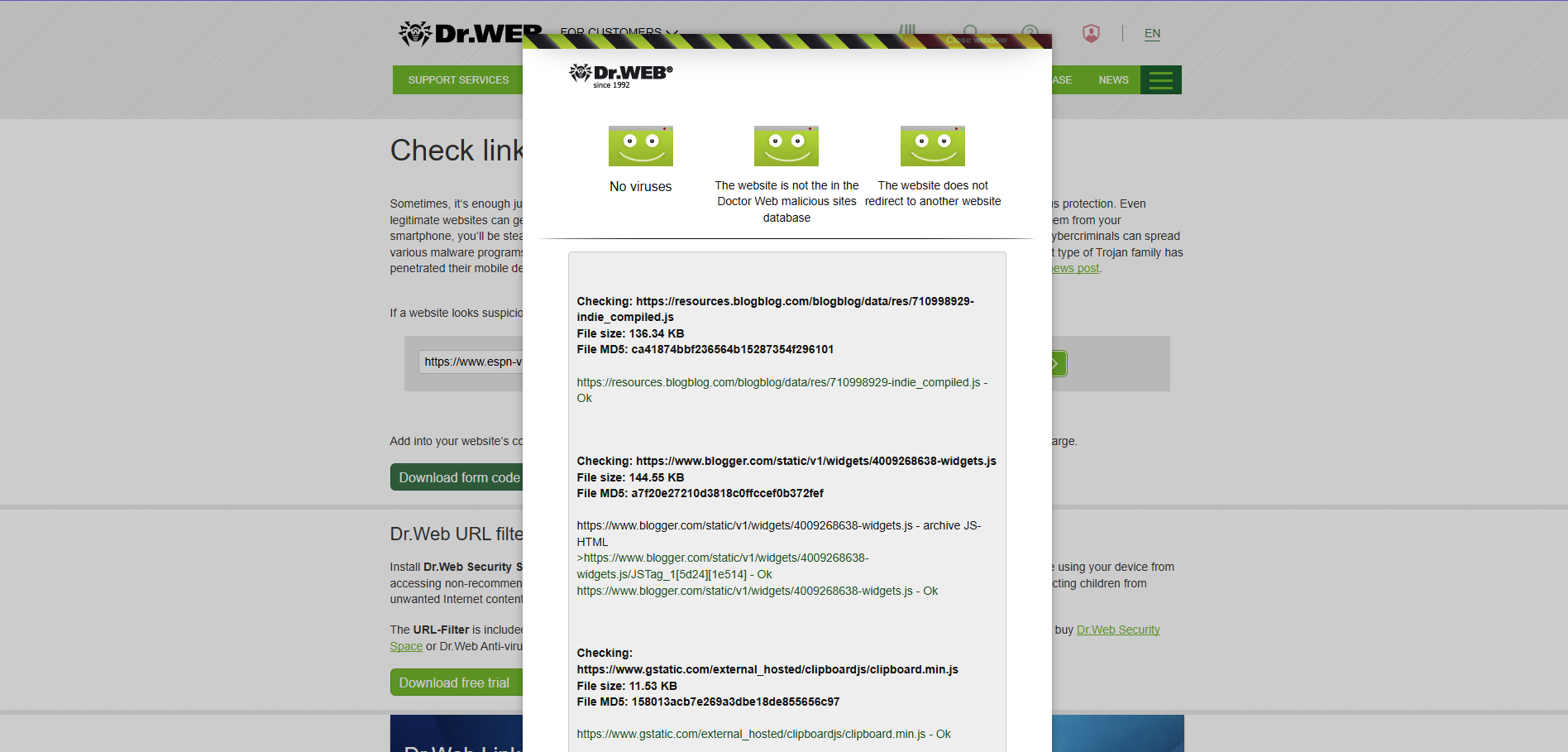
Task: Click the indie_compiled.js Ok result link
Action: [782, 390]
